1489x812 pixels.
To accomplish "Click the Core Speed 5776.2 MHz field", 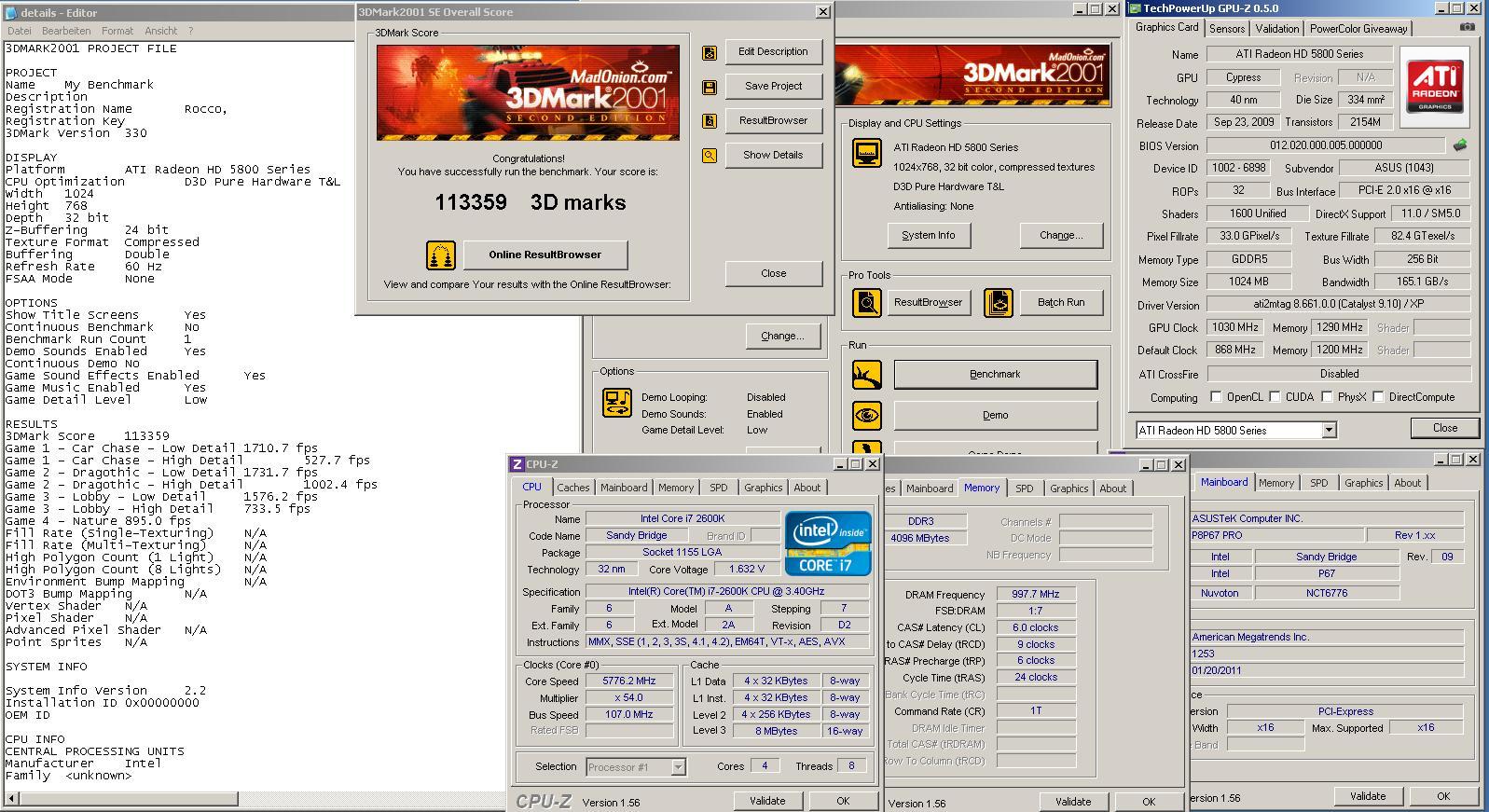I will click(x=629, y=681).
